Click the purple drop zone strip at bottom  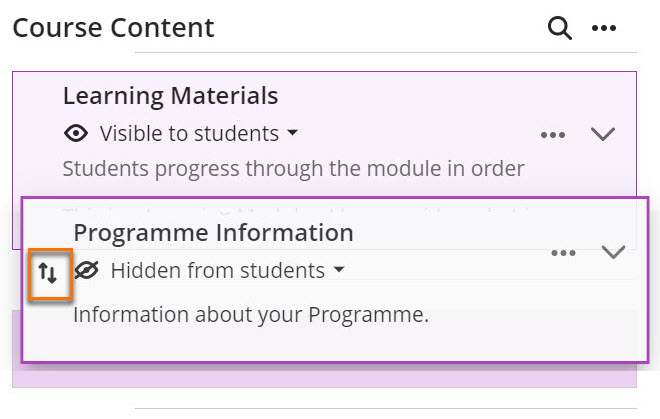pos(324,376)
